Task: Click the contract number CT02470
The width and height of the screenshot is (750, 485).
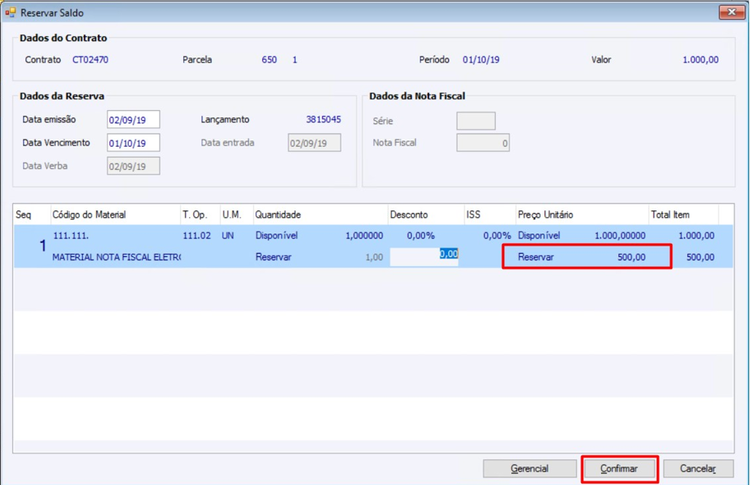Action: point(90,60)
